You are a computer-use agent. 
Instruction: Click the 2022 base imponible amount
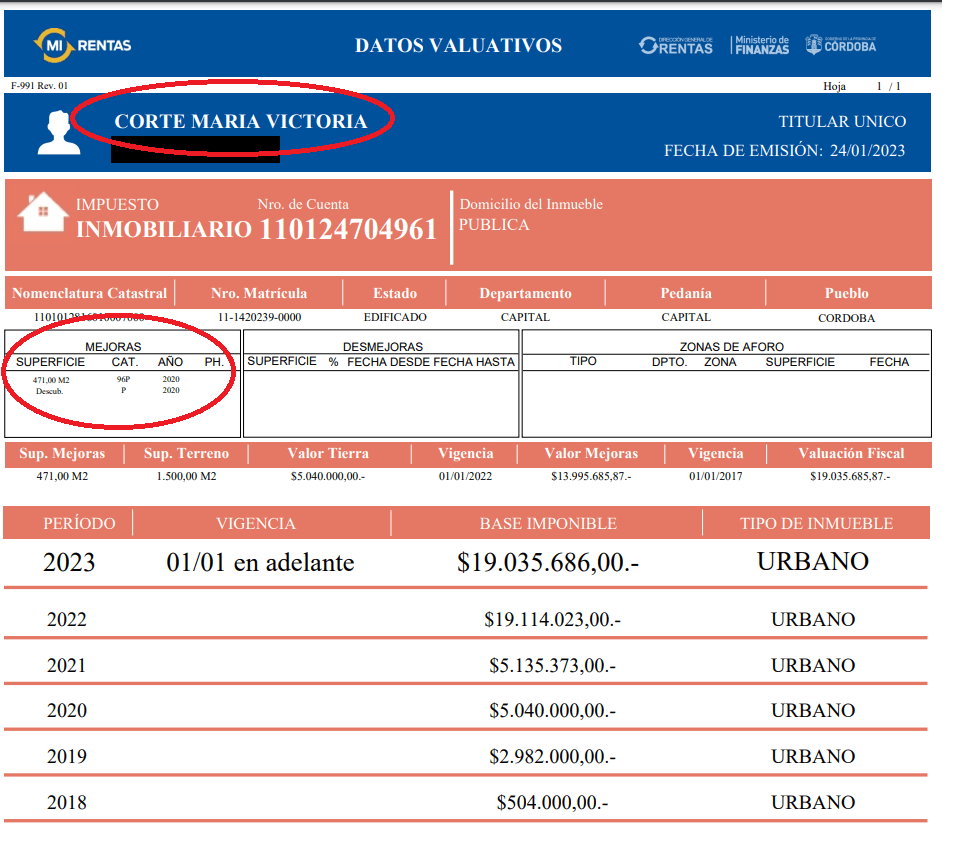pos(552,620)
